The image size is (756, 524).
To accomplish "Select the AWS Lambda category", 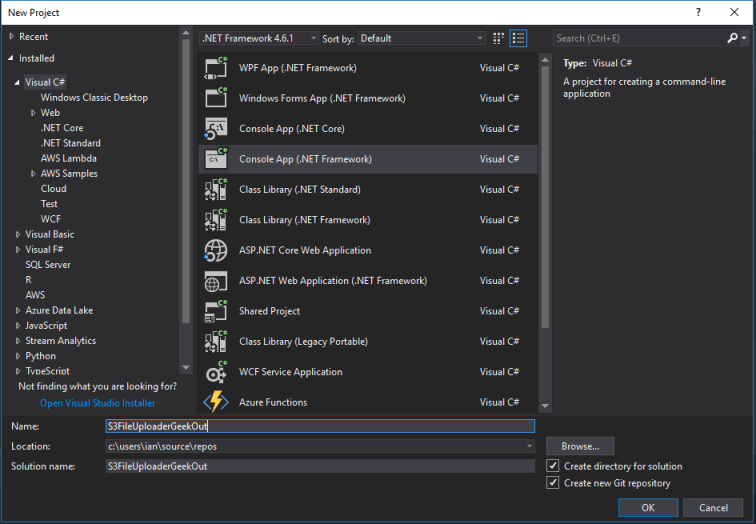I will click(68, 158).
